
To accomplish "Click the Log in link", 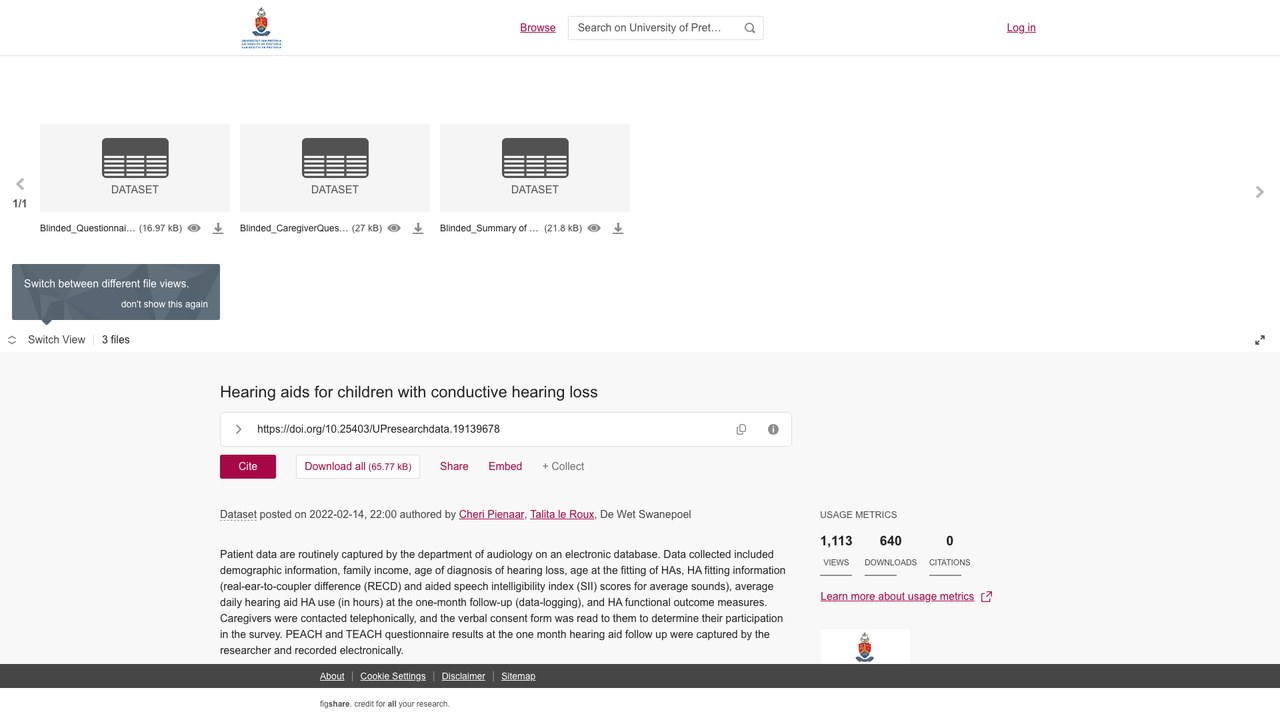I will click(x=1021, y=28).
